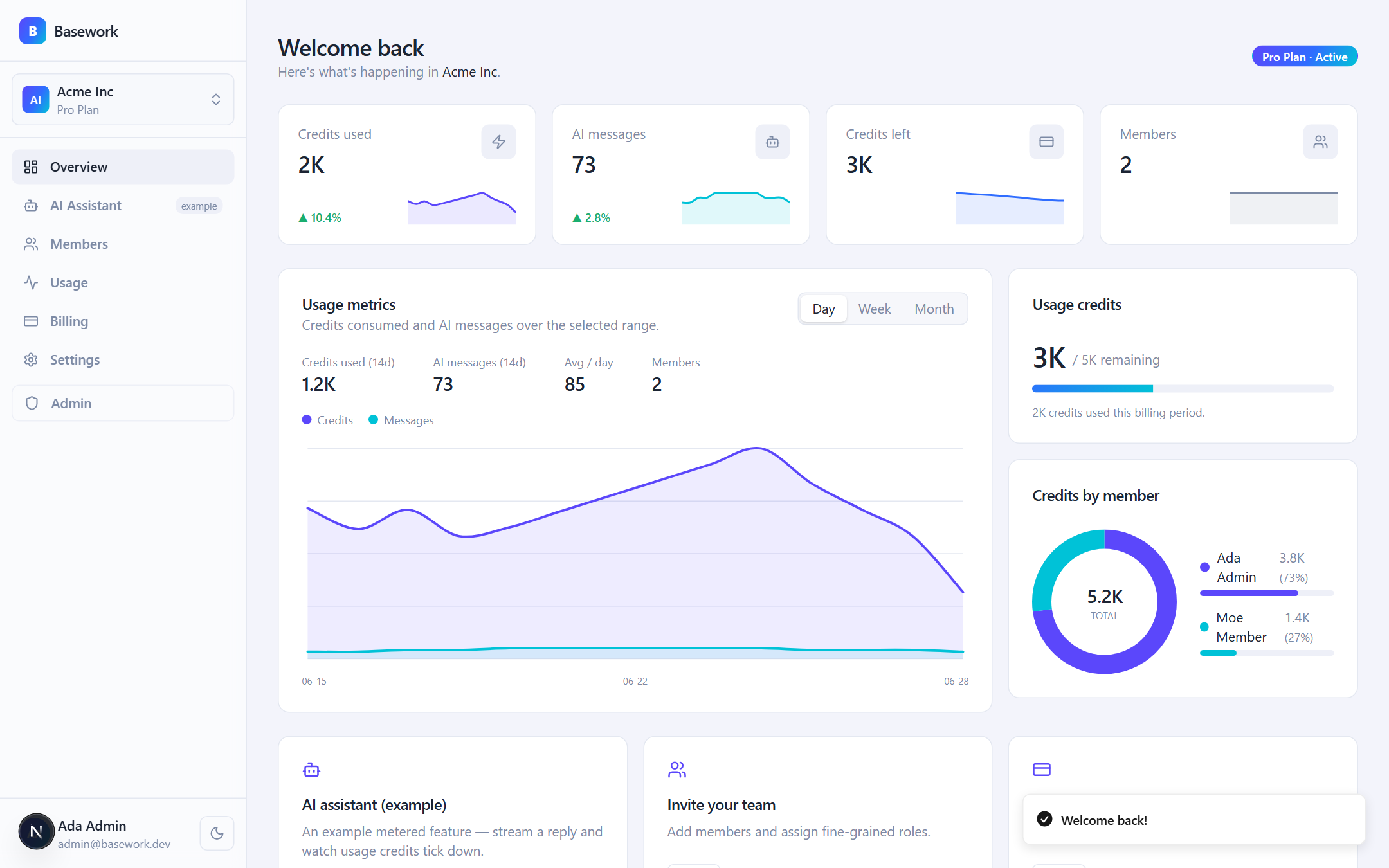Open the Billing page in sidebar
Viewport: 1389px width, 868px height.
(x=123, y=321)
